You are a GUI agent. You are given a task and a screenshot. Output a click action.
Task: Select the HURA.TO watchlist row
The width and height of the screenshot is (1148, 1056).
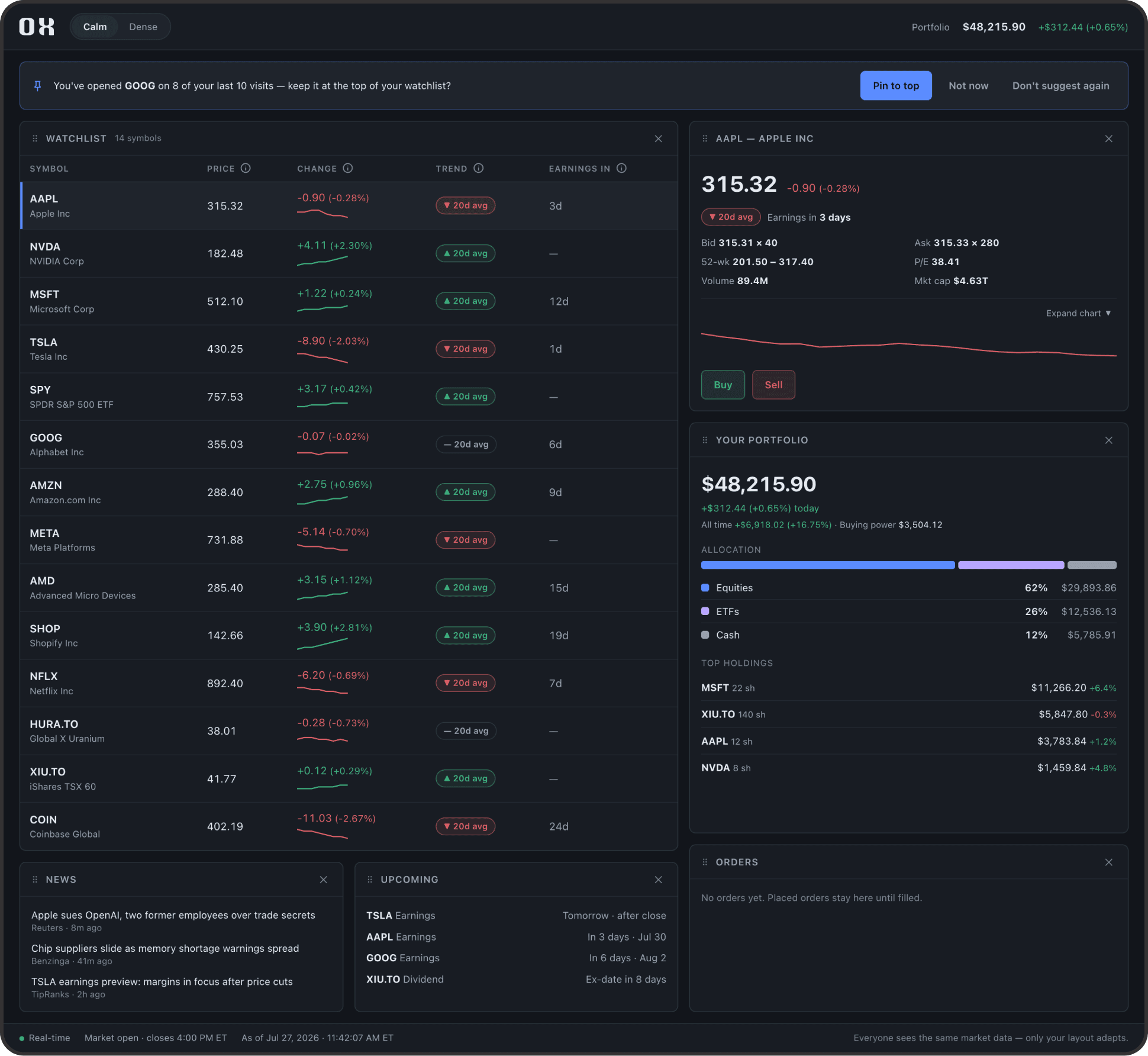(349, 731)
